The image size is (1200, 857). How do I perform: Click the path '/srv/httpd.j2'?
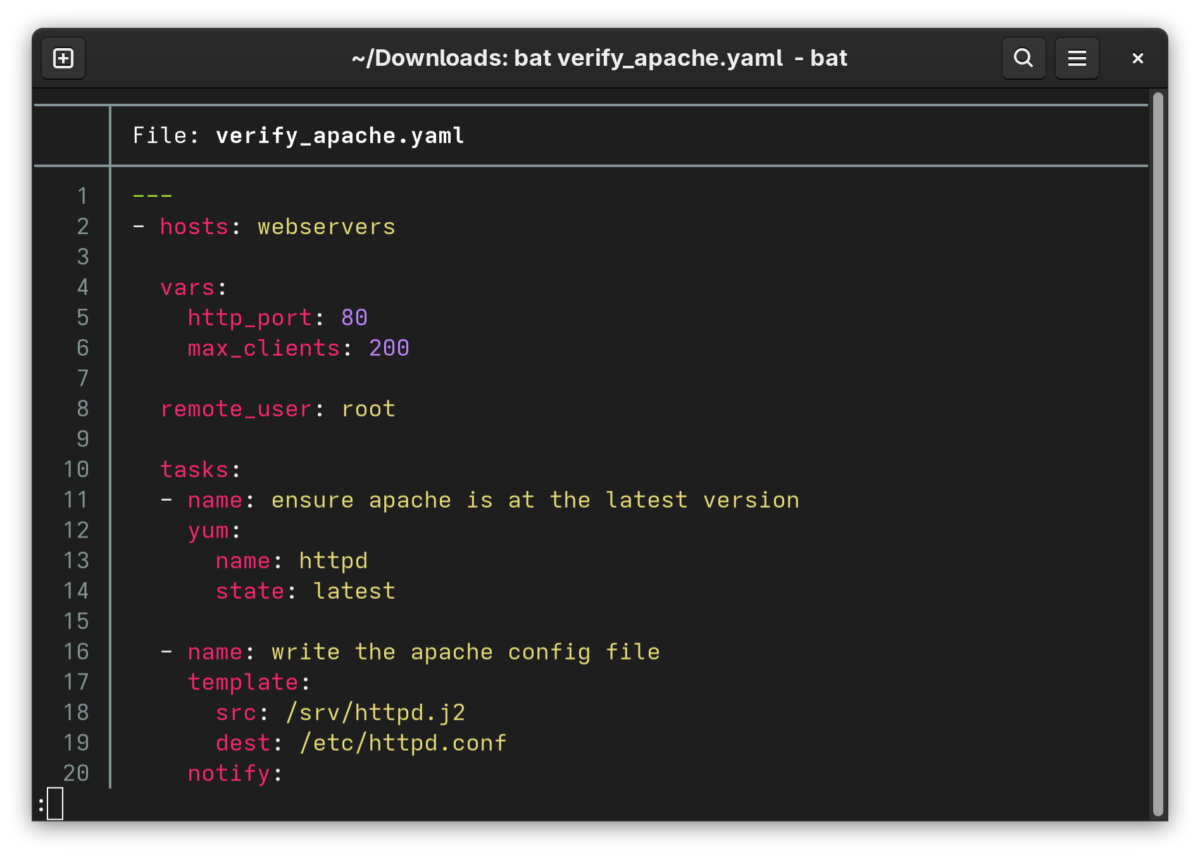pos(375,713)
